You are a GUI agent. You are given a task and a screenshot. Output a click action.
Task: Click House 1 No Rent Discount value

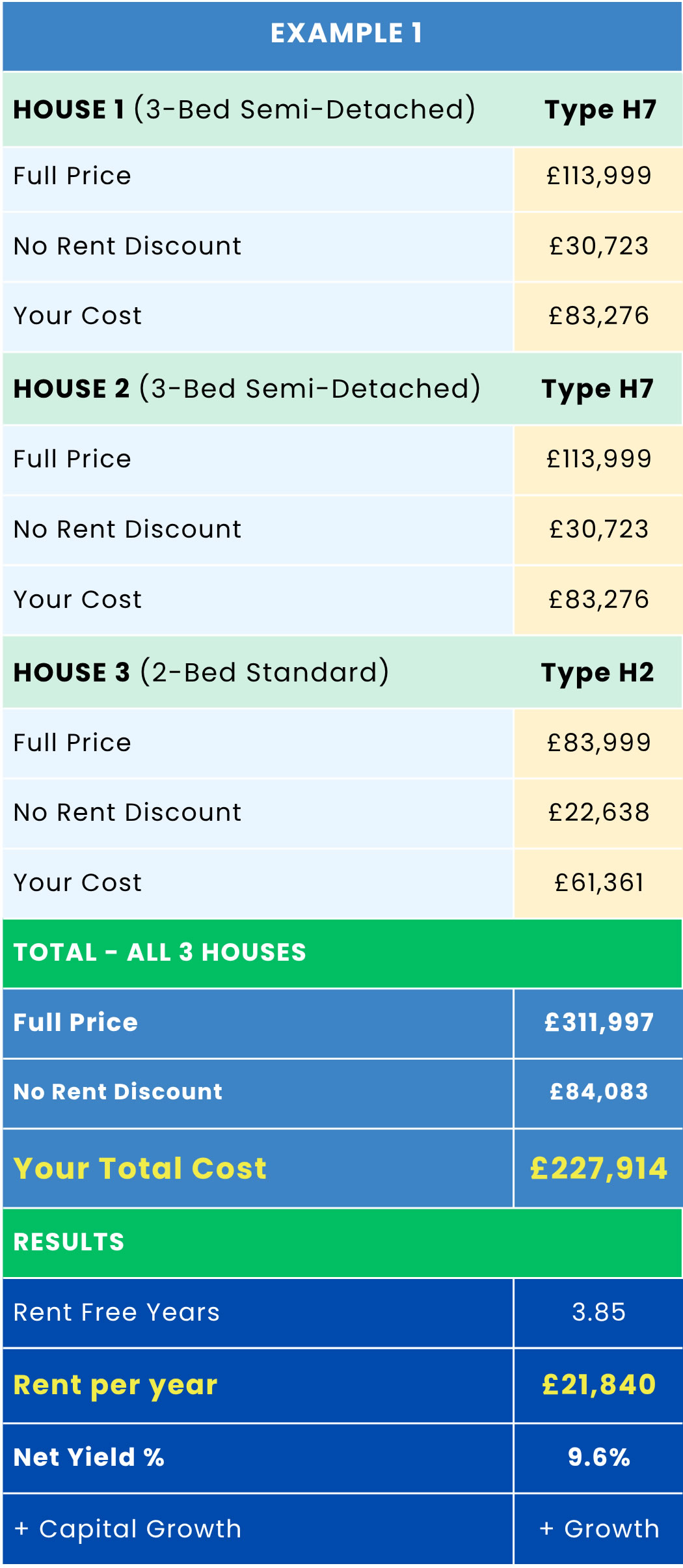(598, 247)
